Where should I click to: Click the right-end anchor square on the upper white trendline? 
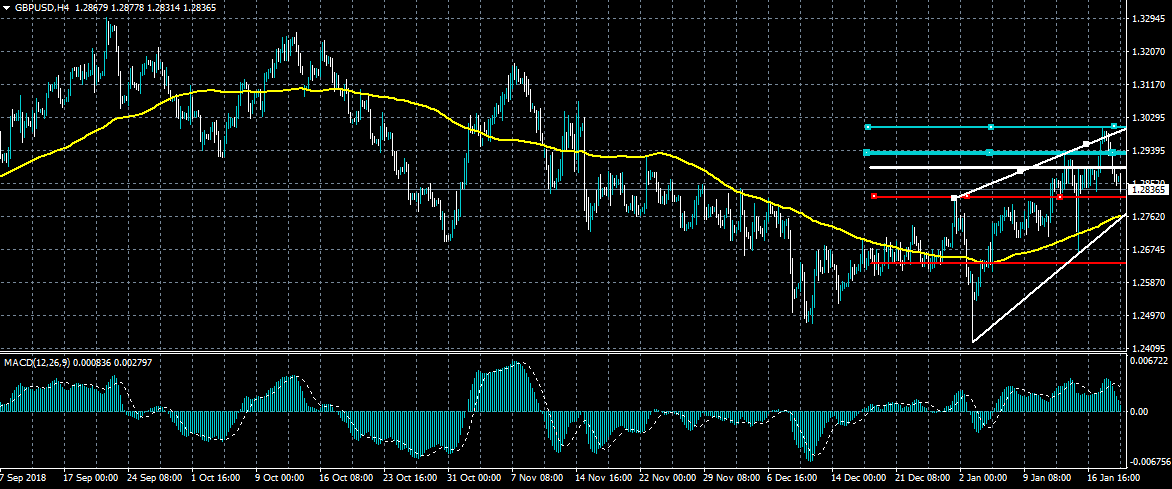point(1086,145)
